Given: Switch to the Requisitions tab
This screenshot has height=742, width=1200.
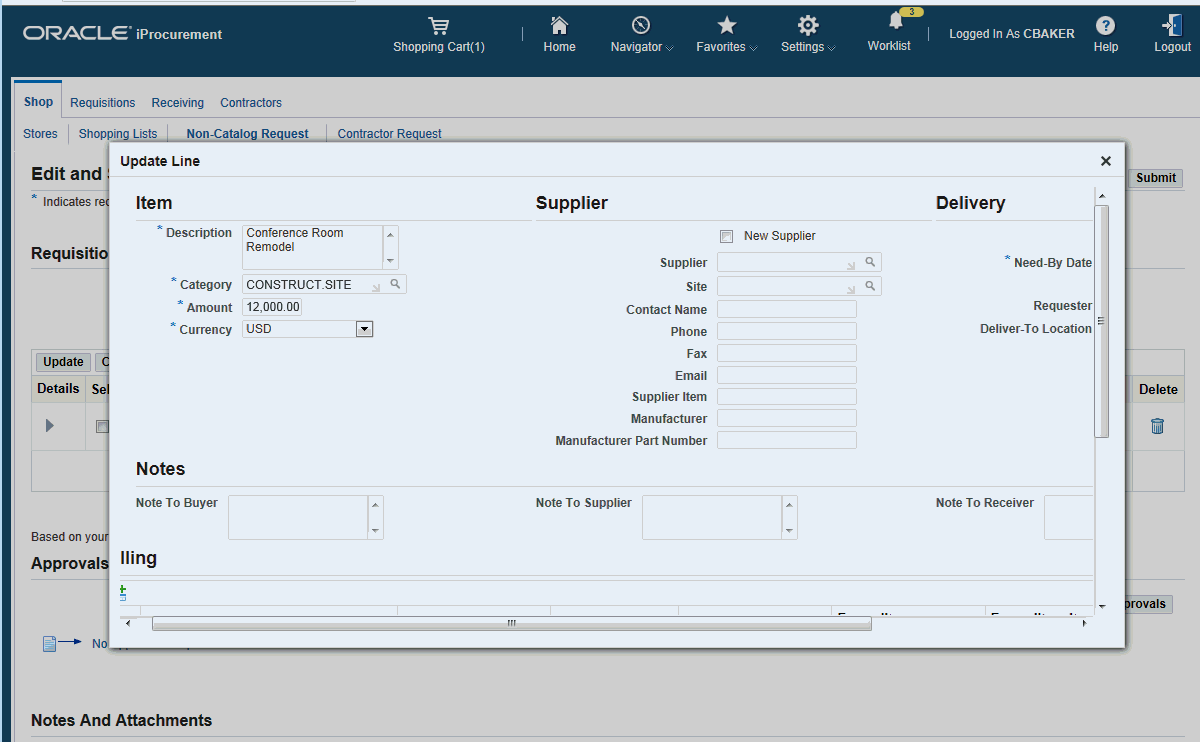Looking at the screenshot, I should click(103, 103).
